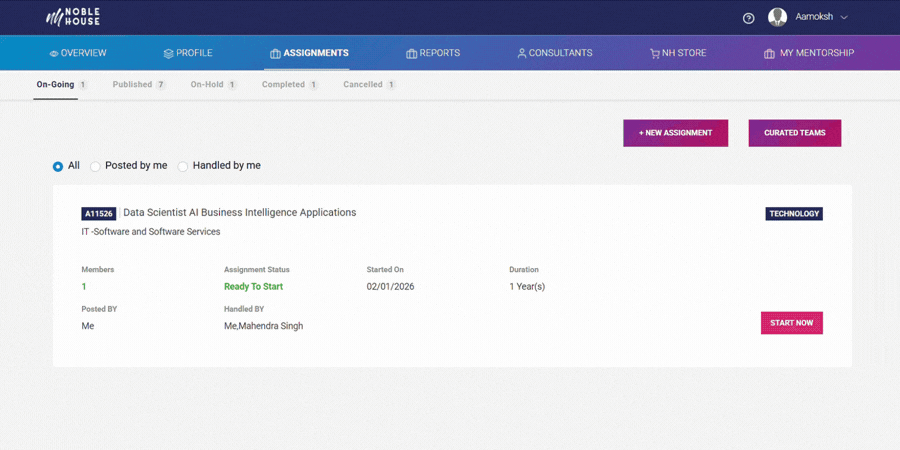Open the Data Scientist AI assignment title

tap(239, 213)
